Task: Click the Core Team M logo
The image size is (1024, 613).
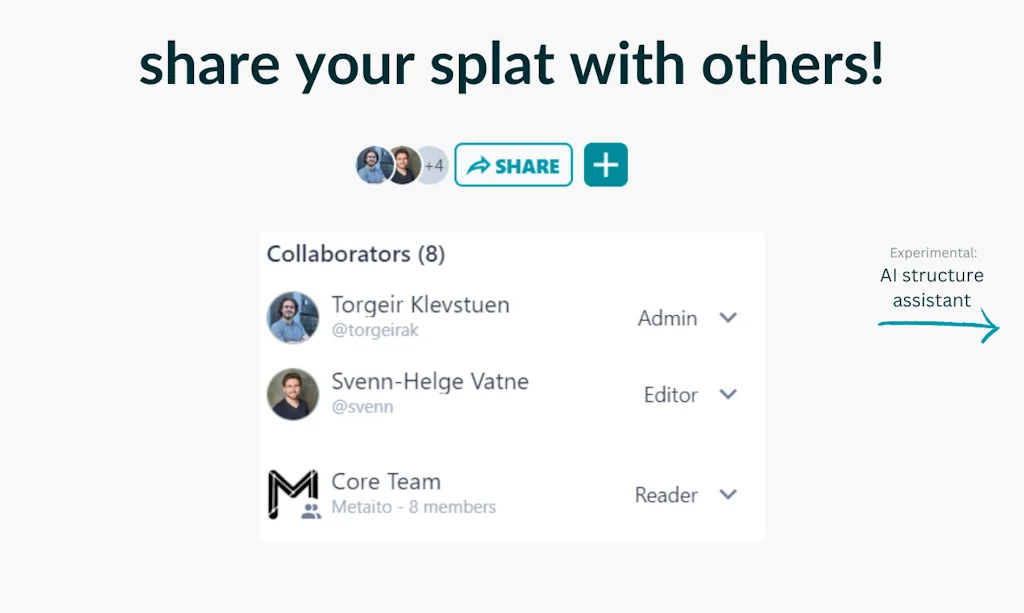Action: point(293,494)
